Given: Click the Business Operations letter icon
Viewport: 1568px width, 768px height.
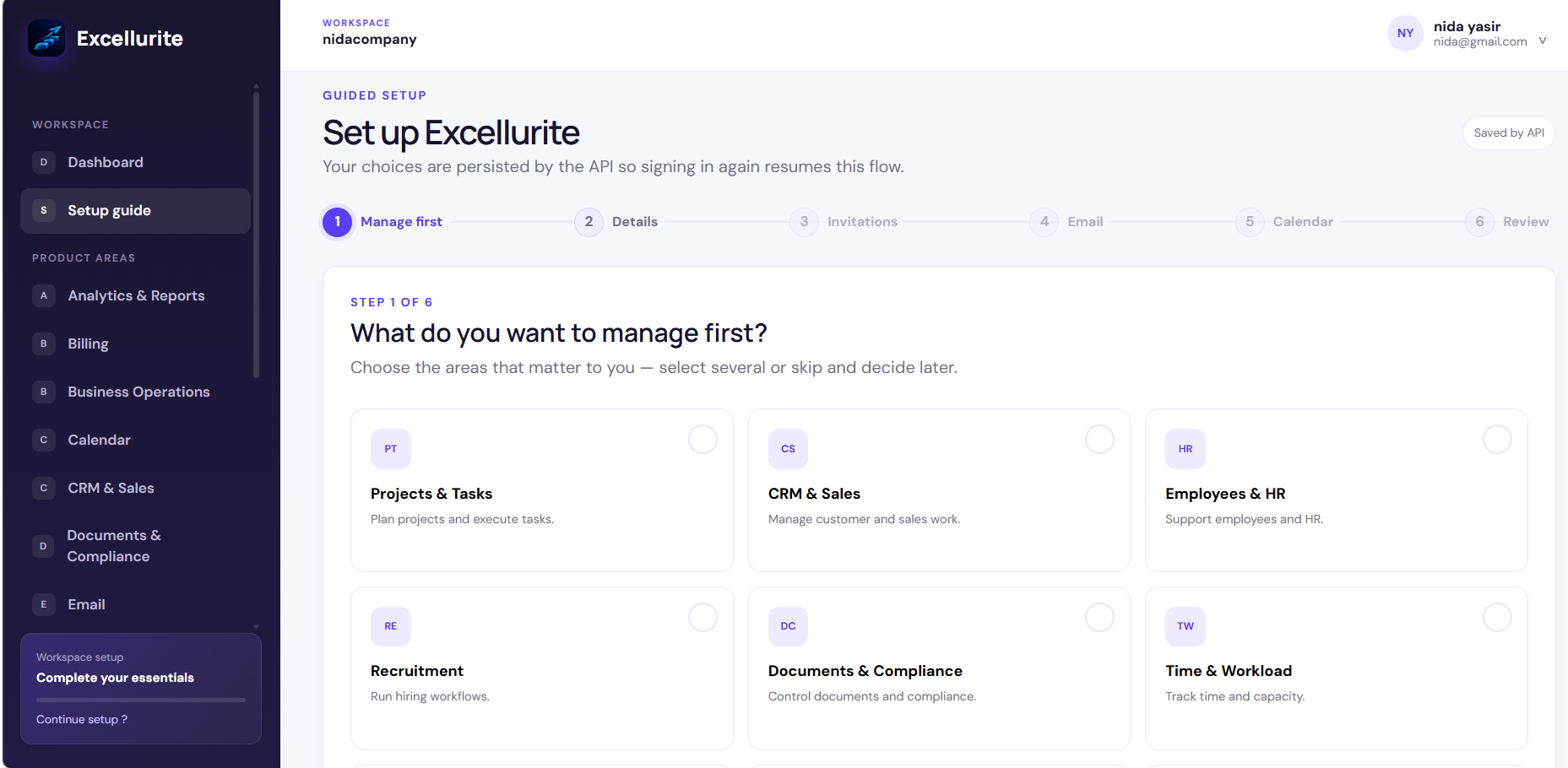Looking at the screenshot, I should [x=44, y=392].
